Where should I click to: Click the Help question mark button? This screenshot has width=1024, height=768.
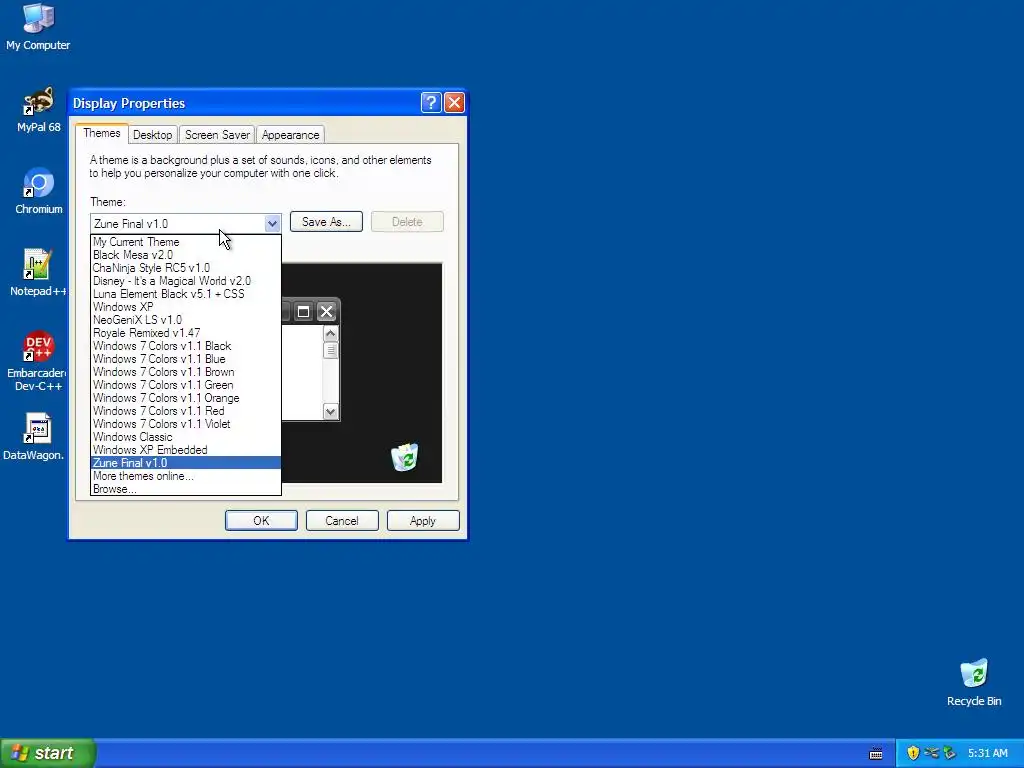pyautogui.click(x=431, y=103)
